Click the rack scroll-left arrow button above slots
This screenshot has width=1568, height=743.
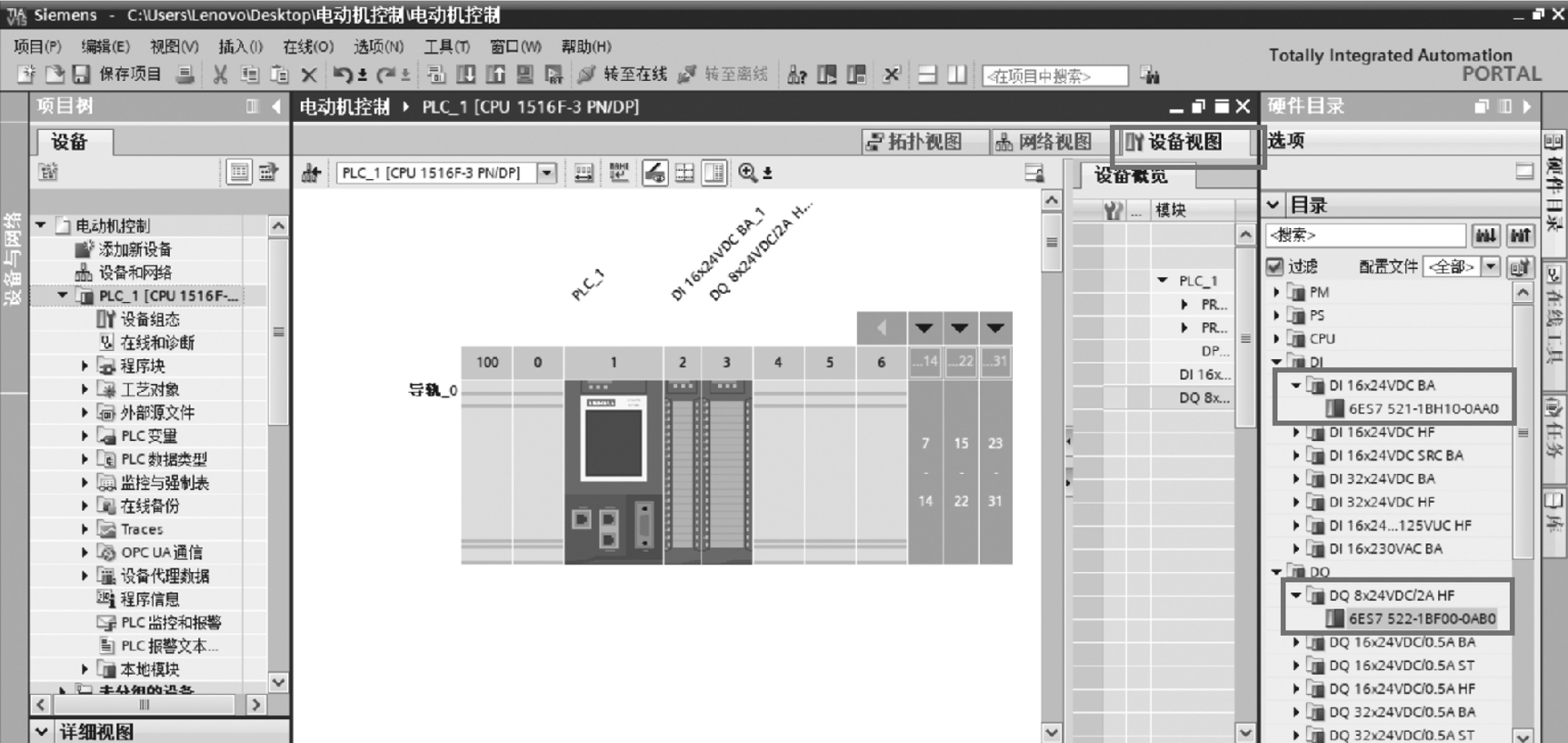pos(882,328)
